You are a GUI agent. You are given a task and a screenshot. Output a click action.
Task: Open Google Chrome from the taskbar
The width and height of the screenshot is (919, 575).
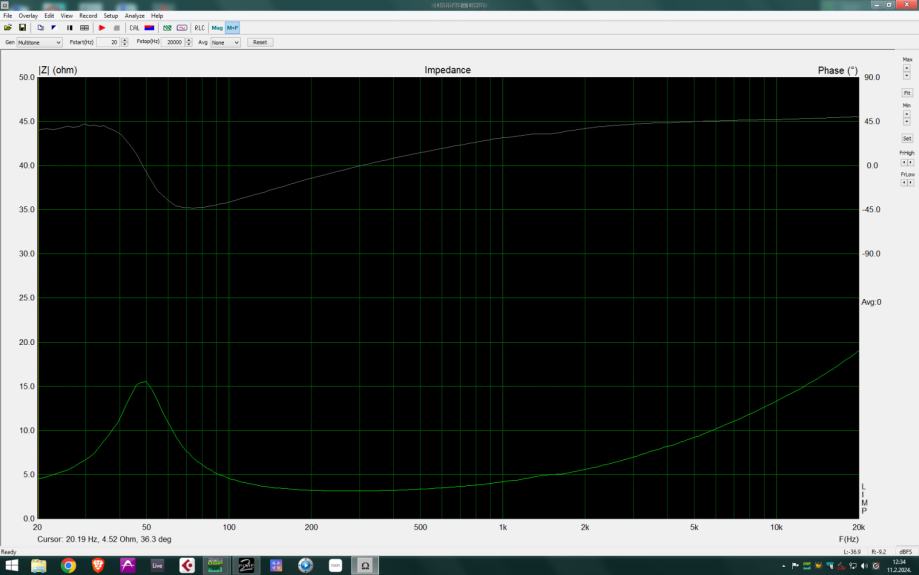(x=68, y=565)
